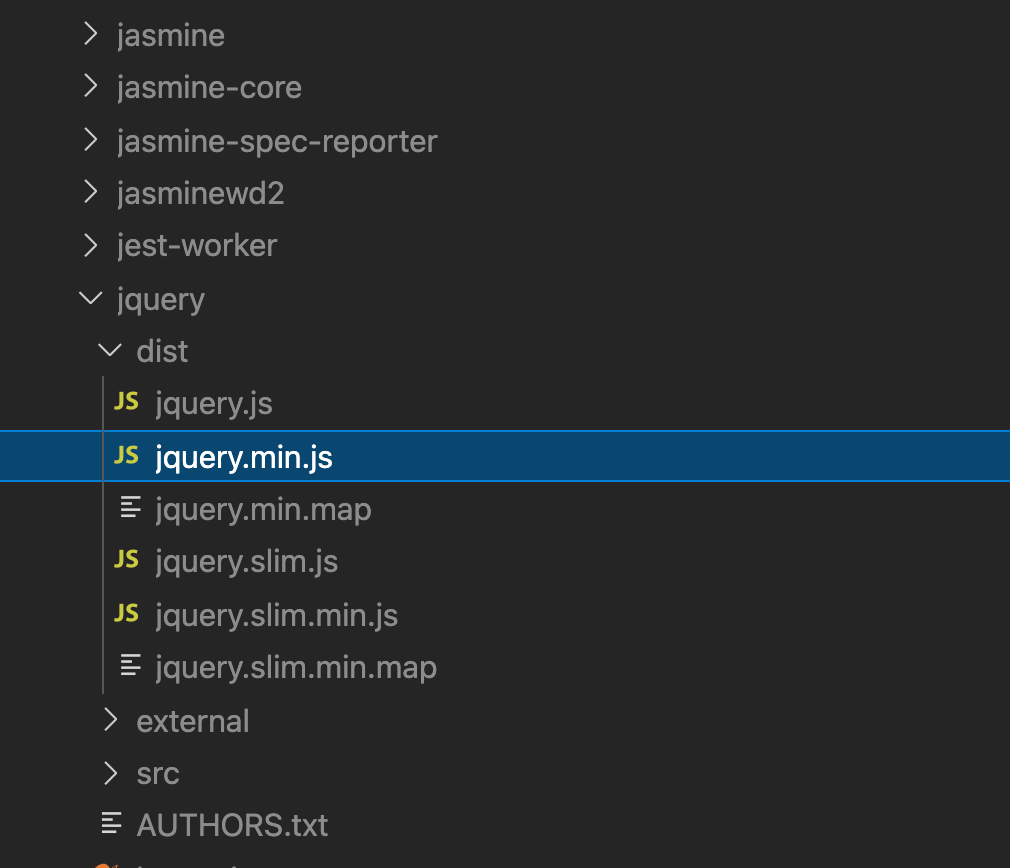Click the JS icon beside jquery.slim.js
The image size is (1010, 868).
[126, 560]
